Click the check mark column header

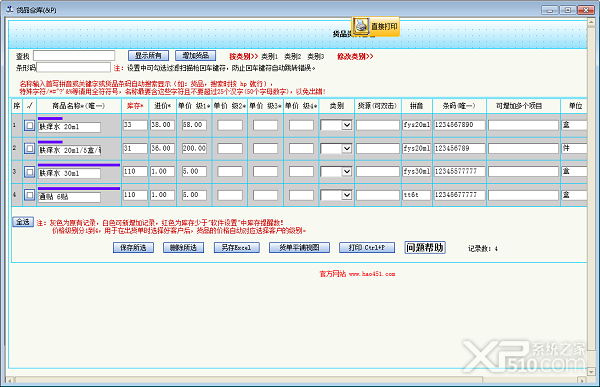tap(29, 106)
